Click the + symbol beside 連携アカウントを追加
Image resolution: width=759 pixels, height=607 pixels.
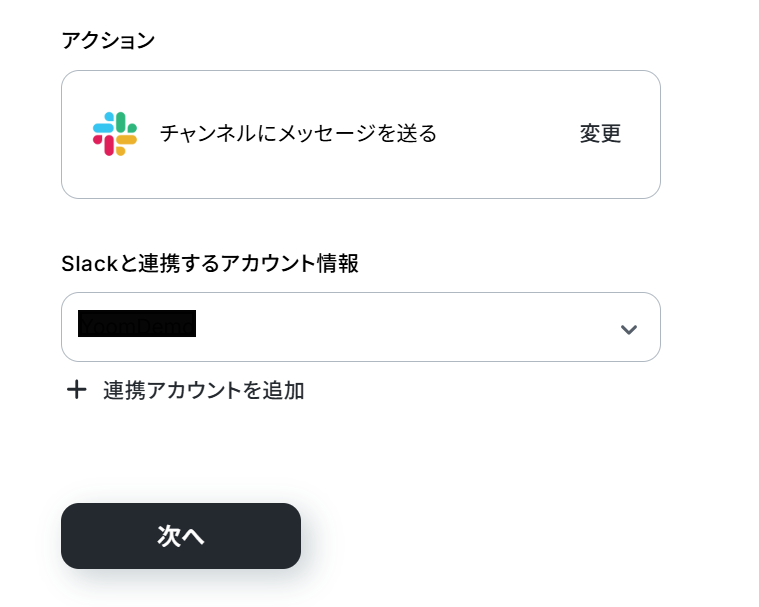[x=76, y=390]
